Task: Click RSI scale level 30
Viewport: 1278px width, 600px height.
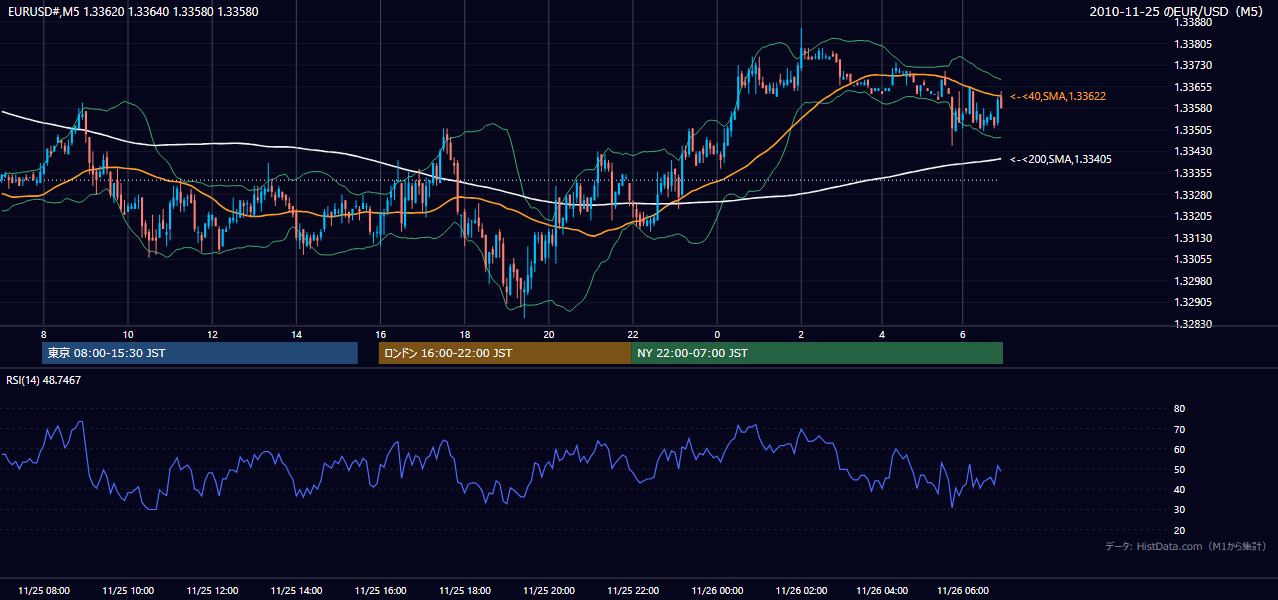Action: [1179, 510]
